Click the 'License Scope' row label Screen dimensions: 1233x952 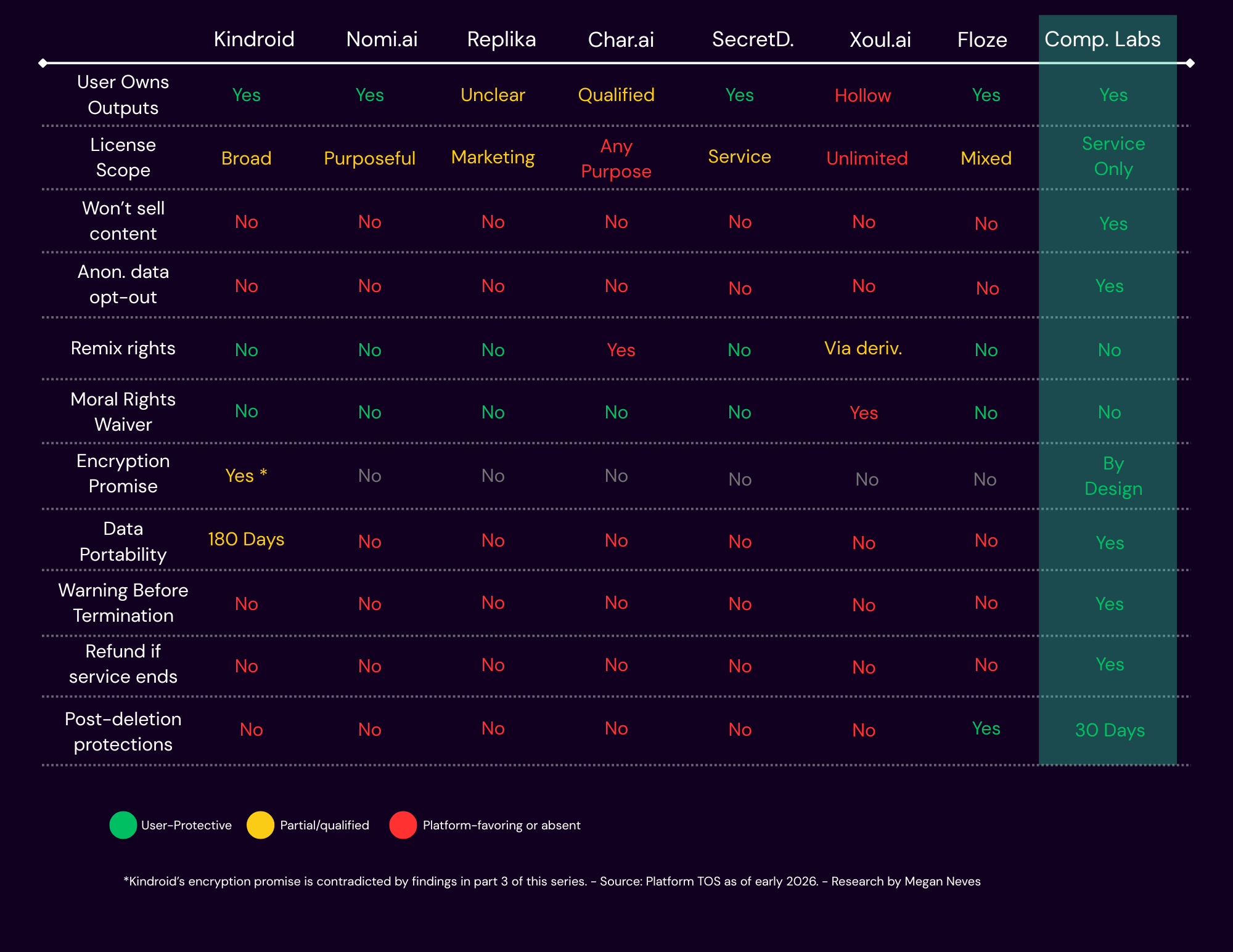coord(123,157)
